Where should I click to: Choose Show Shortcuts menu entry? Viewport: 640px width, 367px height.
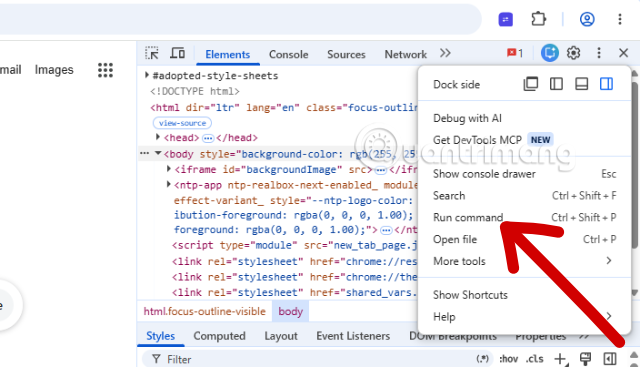click(x=524, y=295)
